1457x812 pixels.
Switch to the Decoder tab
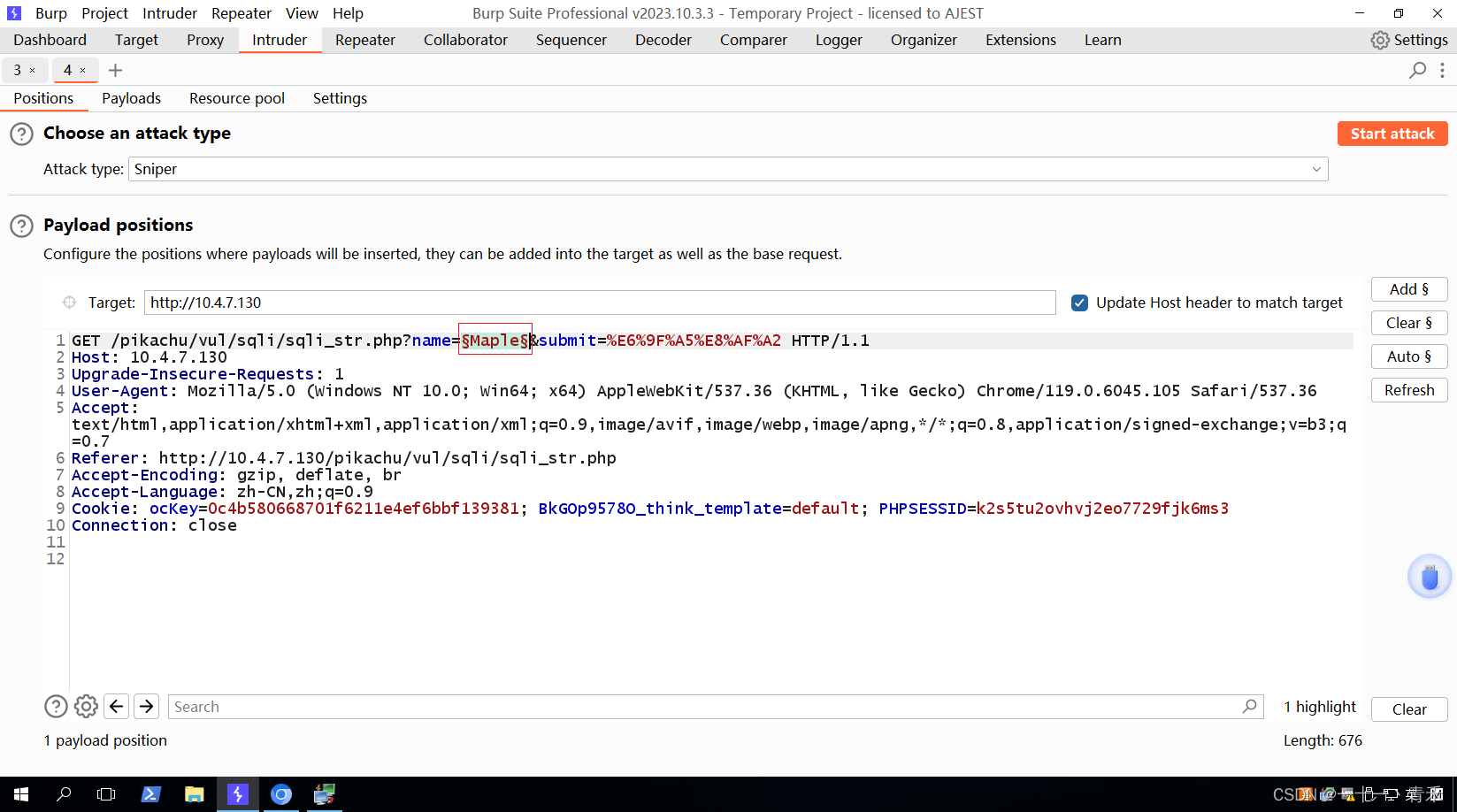pos(663,40)
